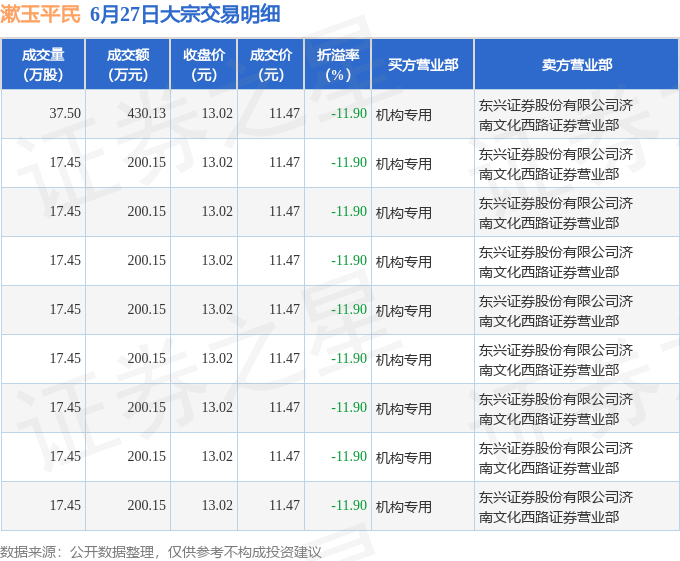The height and width of the screenshot is (561, 680).
Task: Select the 买方营业部 column header
Action: click(423, 65)
